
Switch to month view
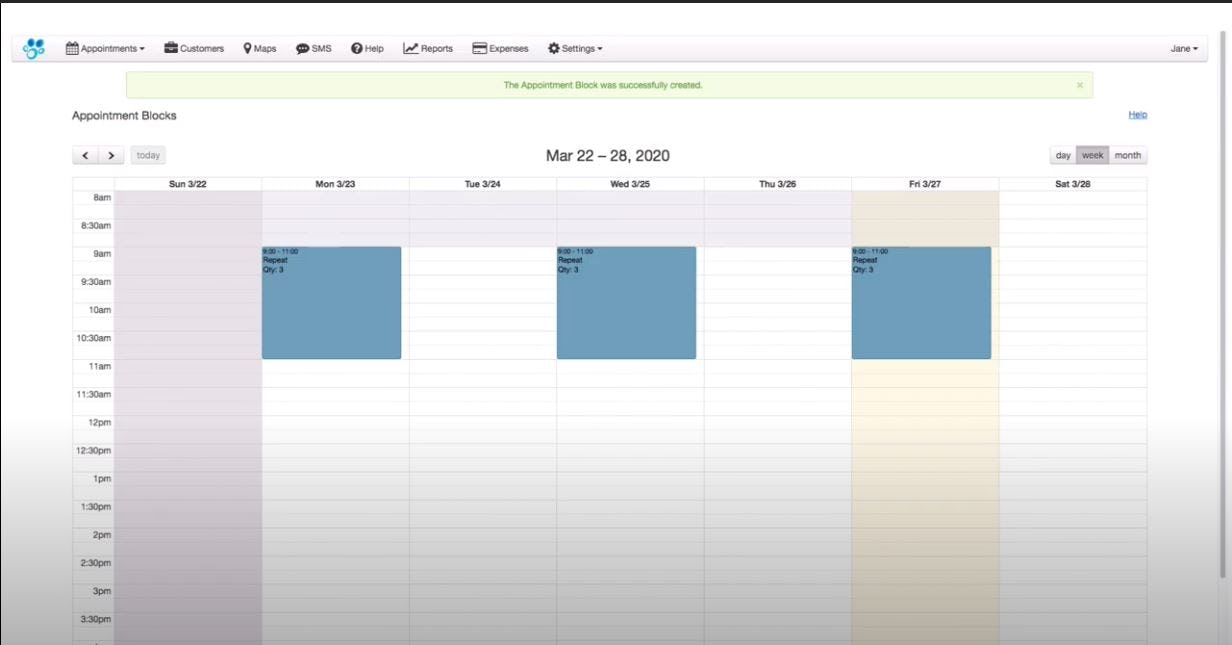[x=1127, y=155]
